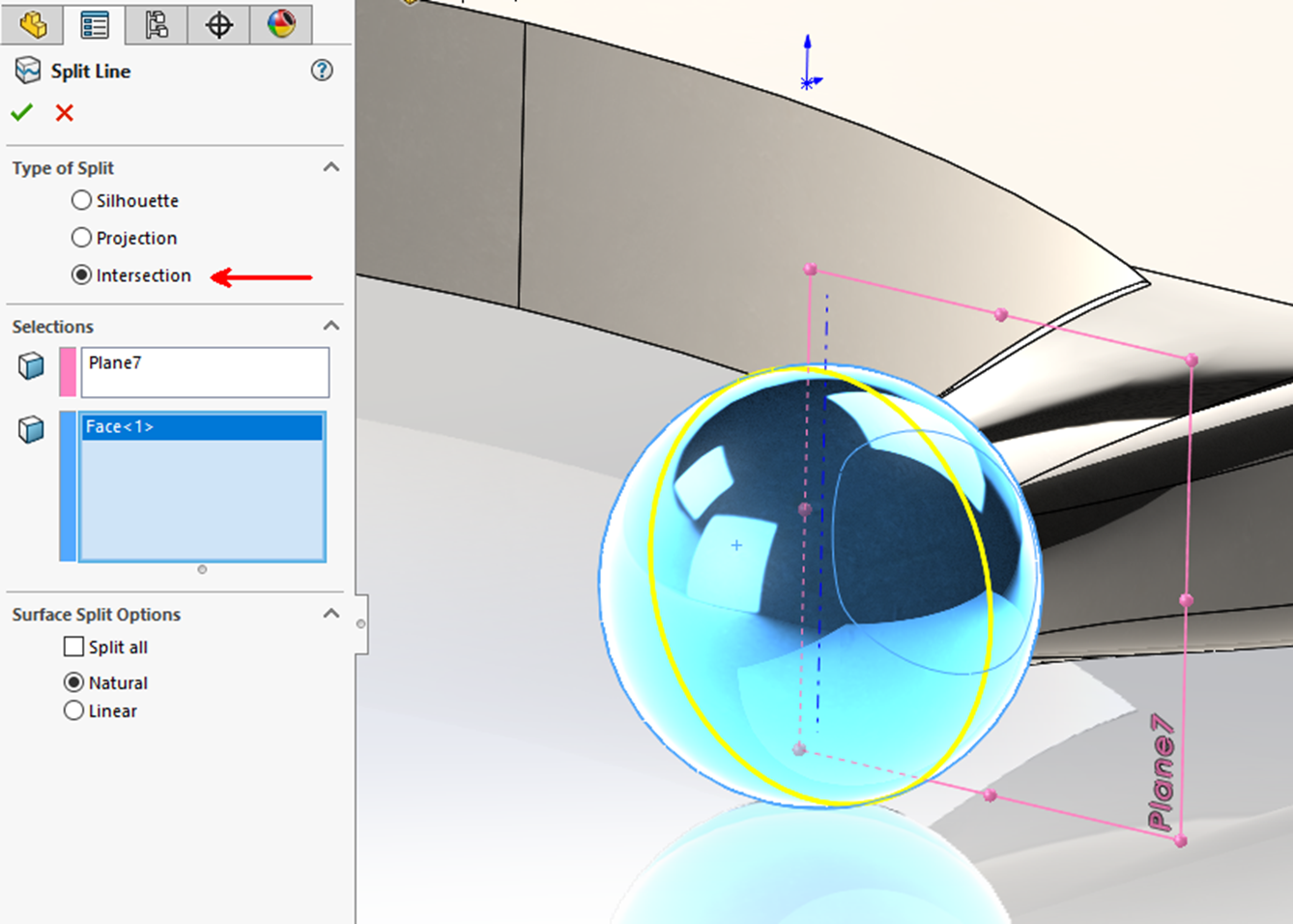Screen dimensions: 1293x924
Task: Select the Silhouette split type
Action: (79, 200)
